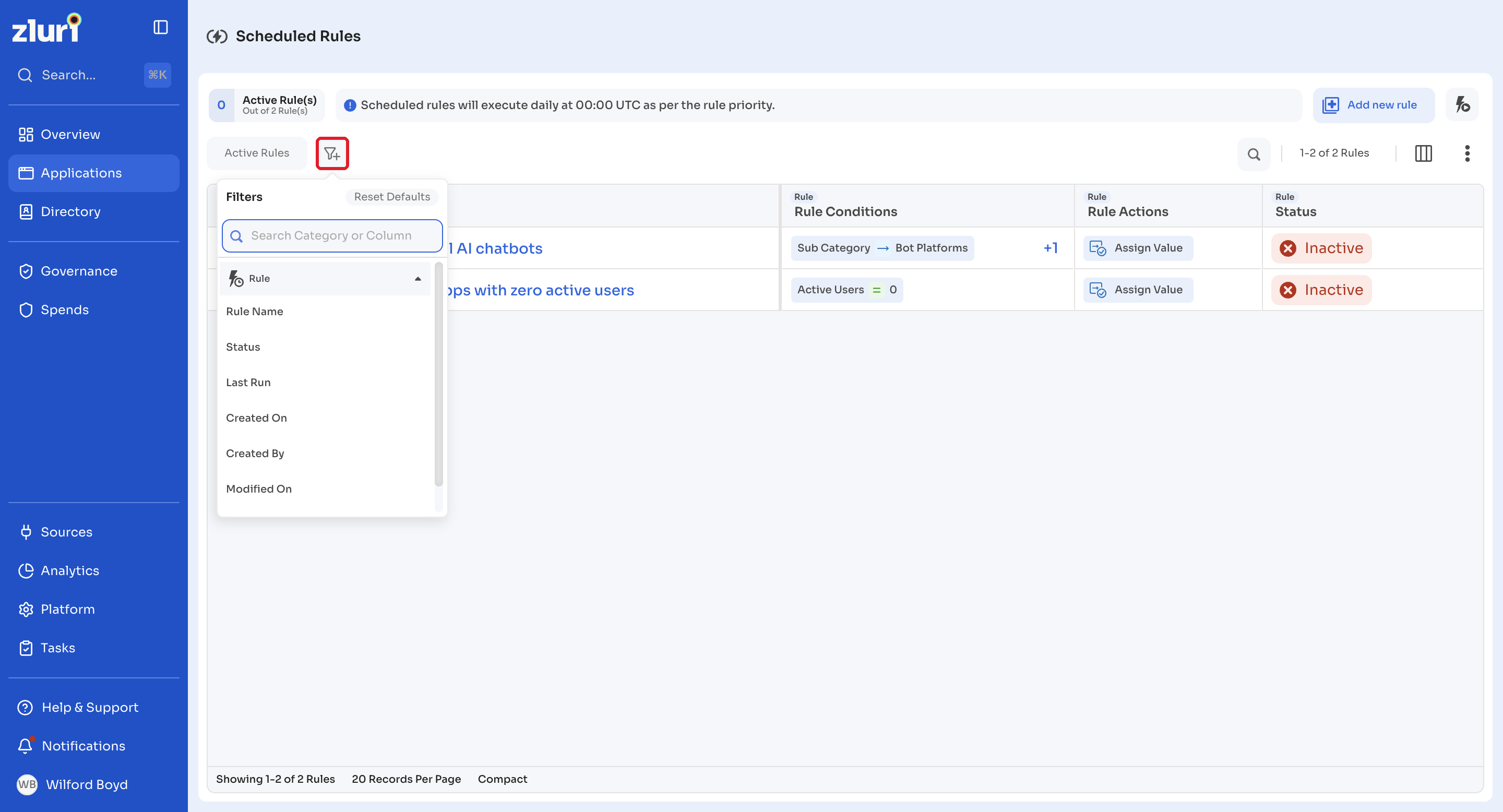The width and height of the screenshot is (1503, 812).
Task: Open the 20 Records Per Page selector
Action: coord(406,779)
